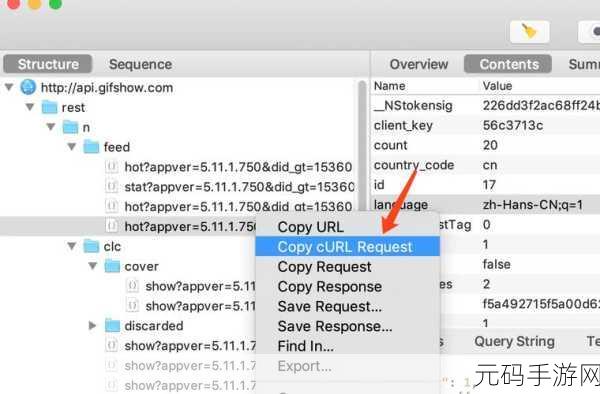Click the id value 17
This screenshot has width=600, height=394.
tap(489, 185)
